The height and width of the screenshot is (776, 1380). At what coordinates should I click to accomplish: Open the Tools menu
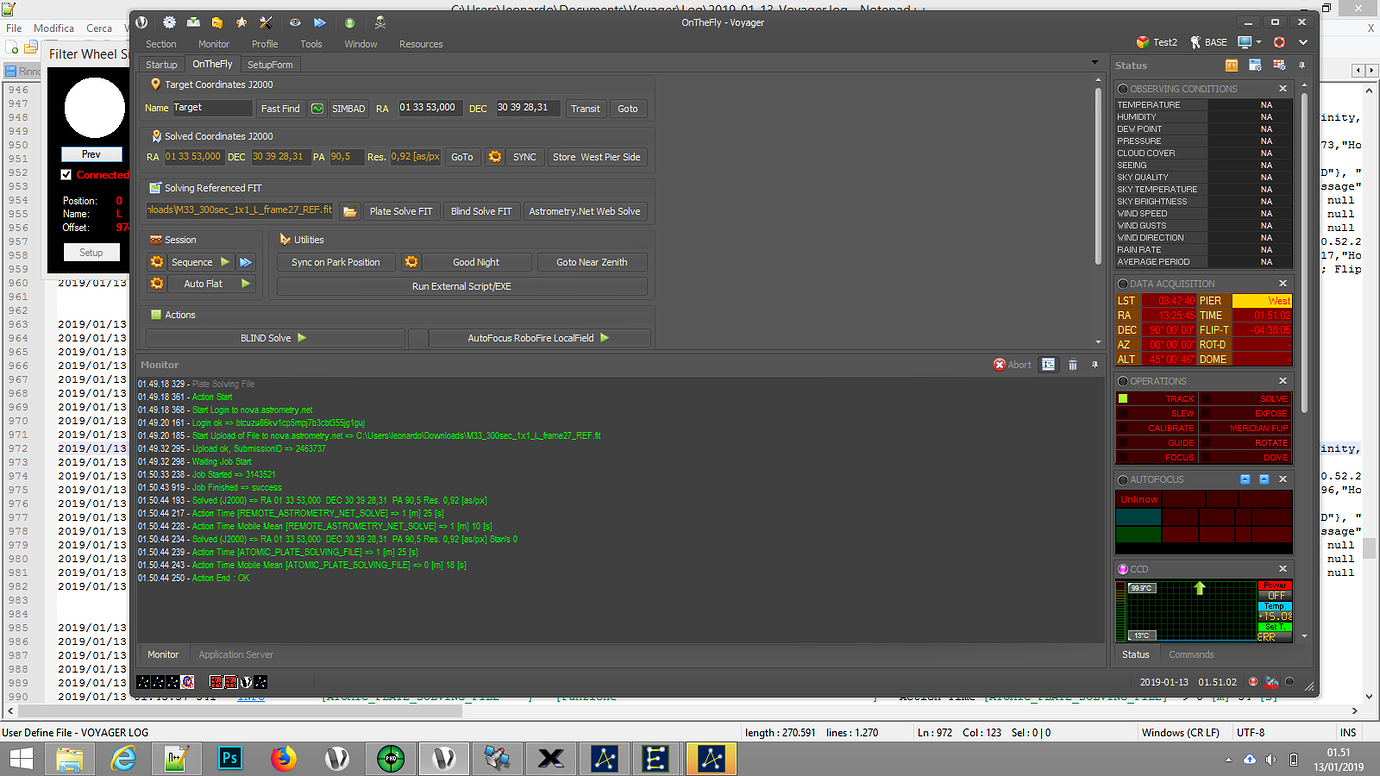311,44
